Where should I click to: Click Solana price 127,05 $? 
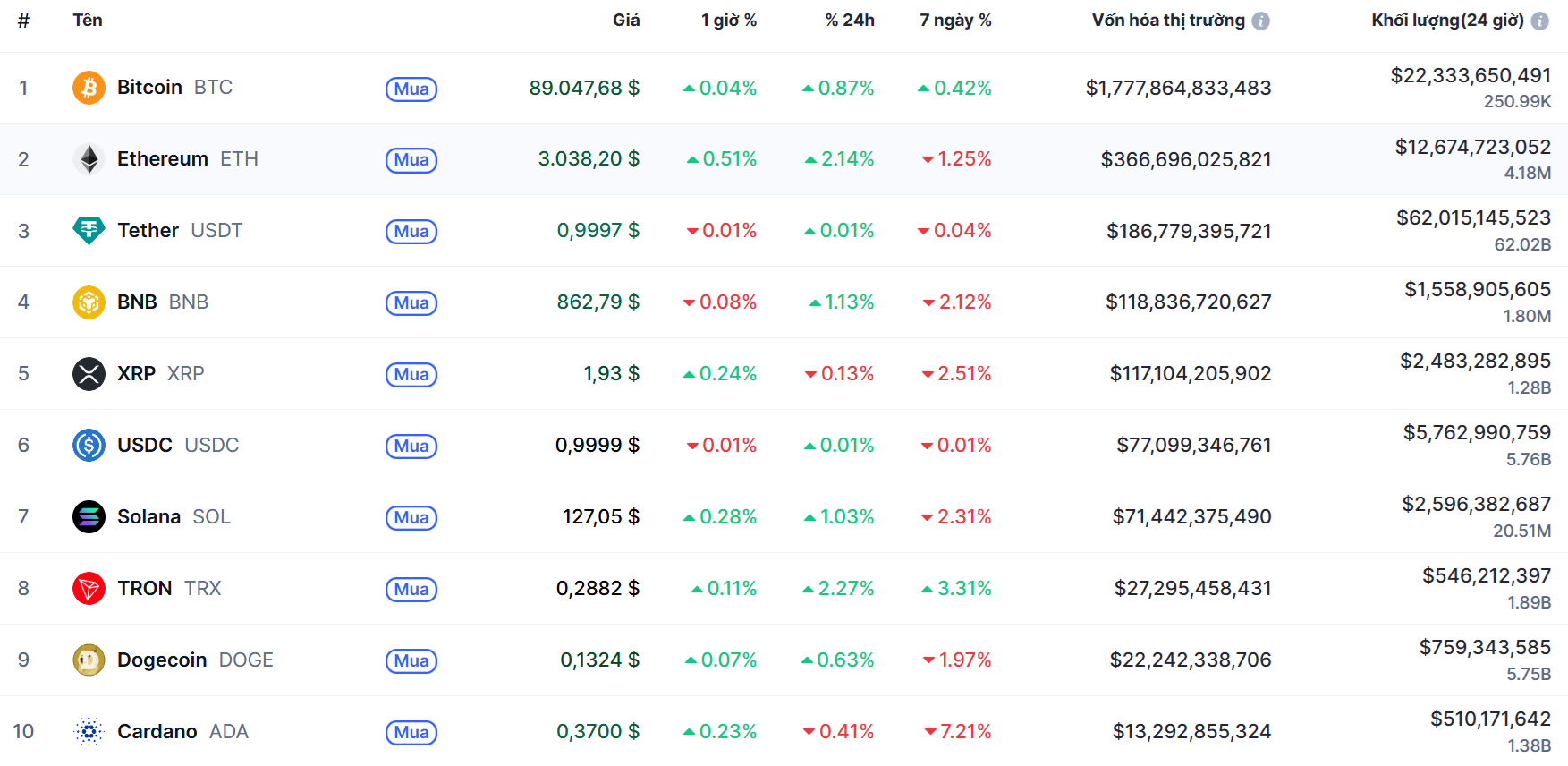tap(601, 517)
